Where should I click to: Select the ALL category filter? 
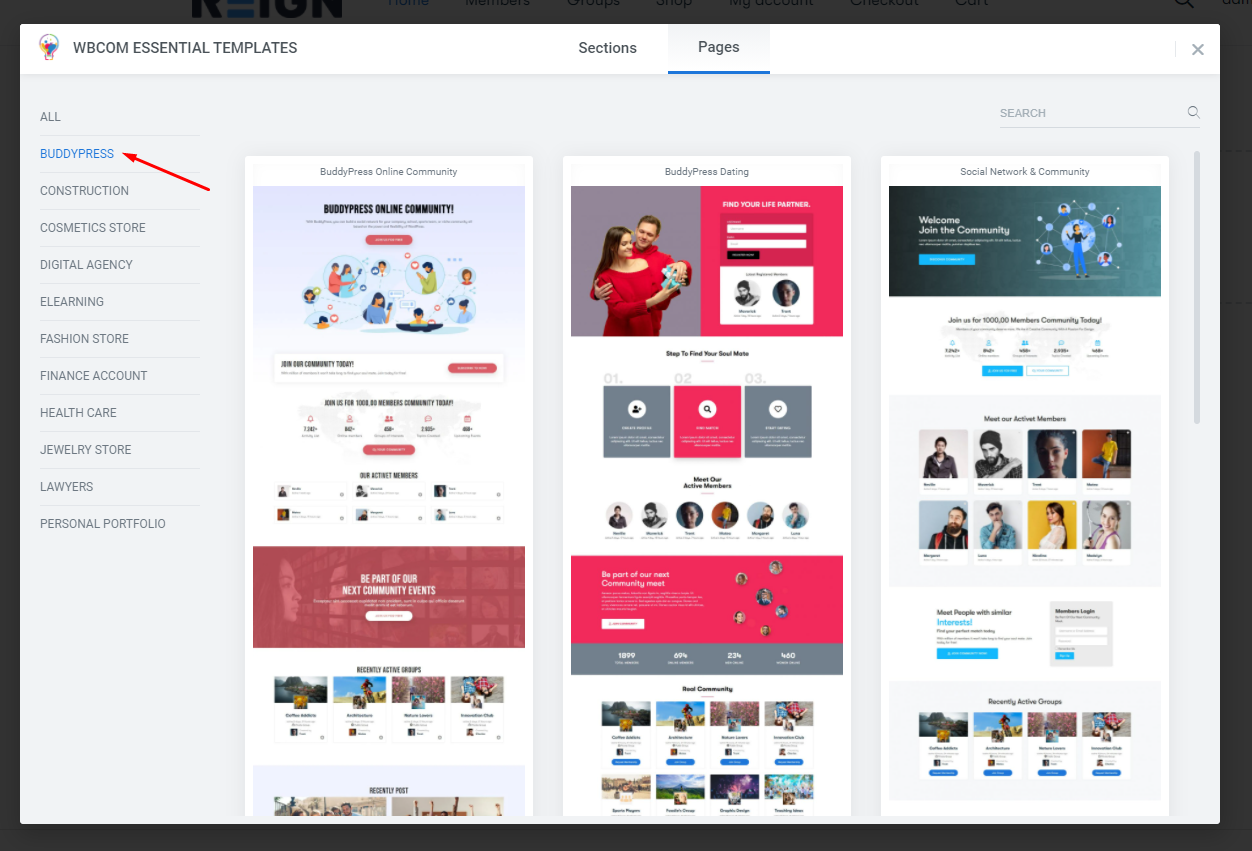click(50, 117)
